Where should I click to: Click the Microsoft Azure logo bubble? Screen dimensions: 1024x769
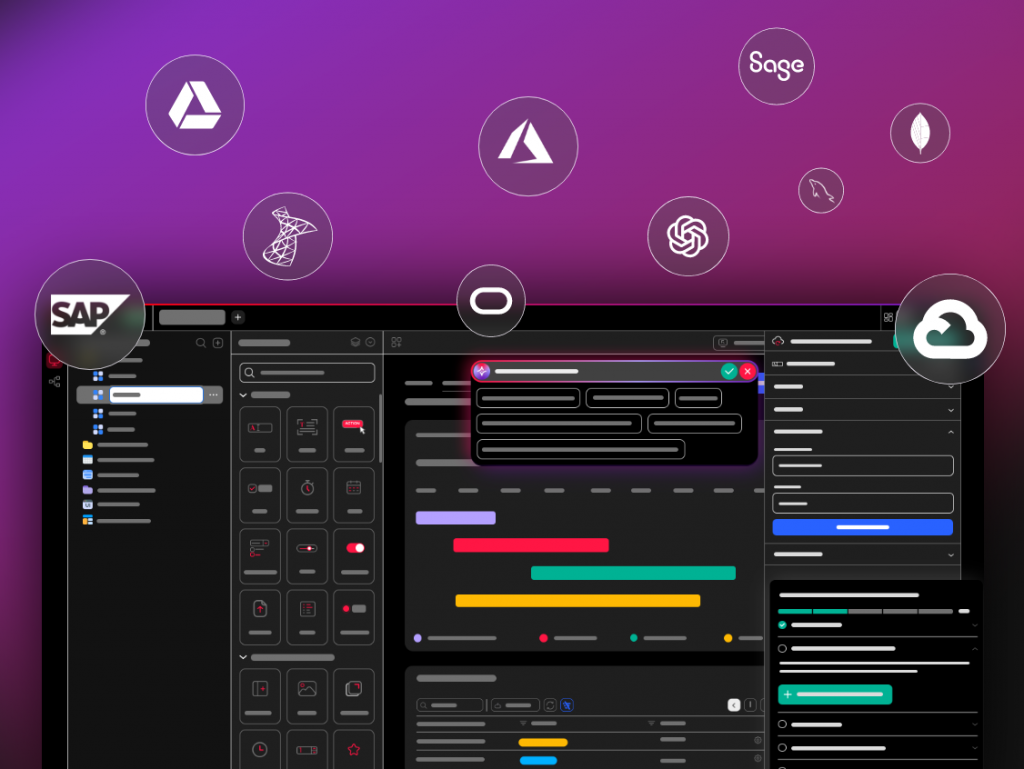click(527, 146)
